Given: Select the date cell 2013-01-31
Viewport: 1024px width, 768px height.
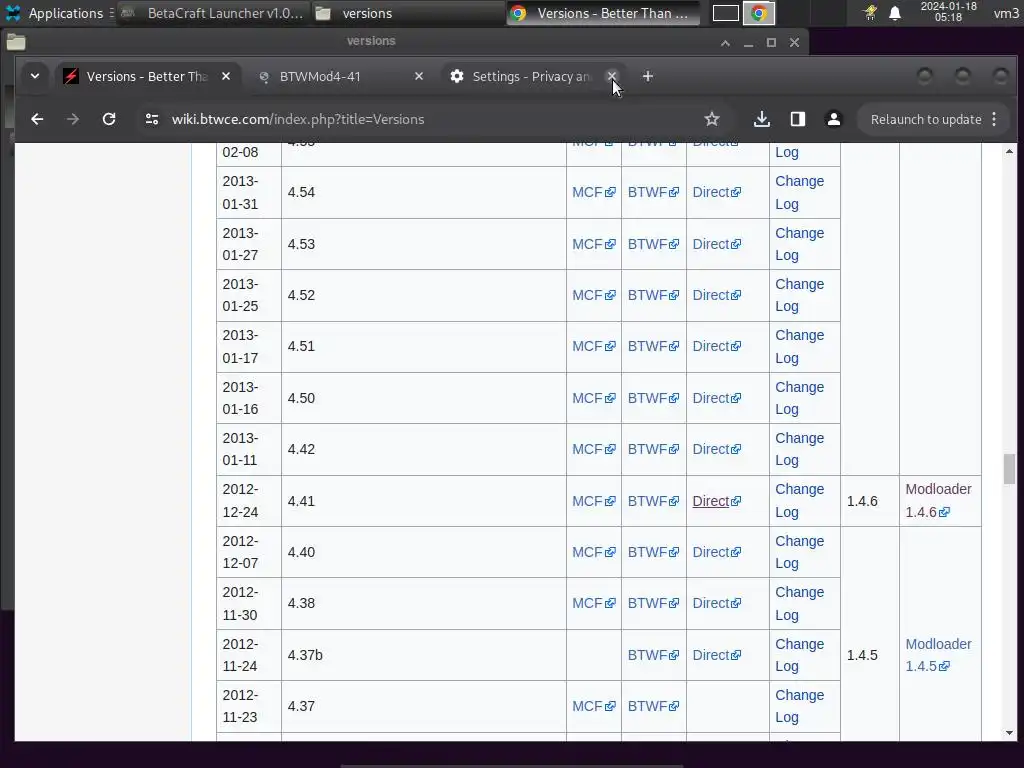Looking at the screenshot, I should (x=249, y=192).
